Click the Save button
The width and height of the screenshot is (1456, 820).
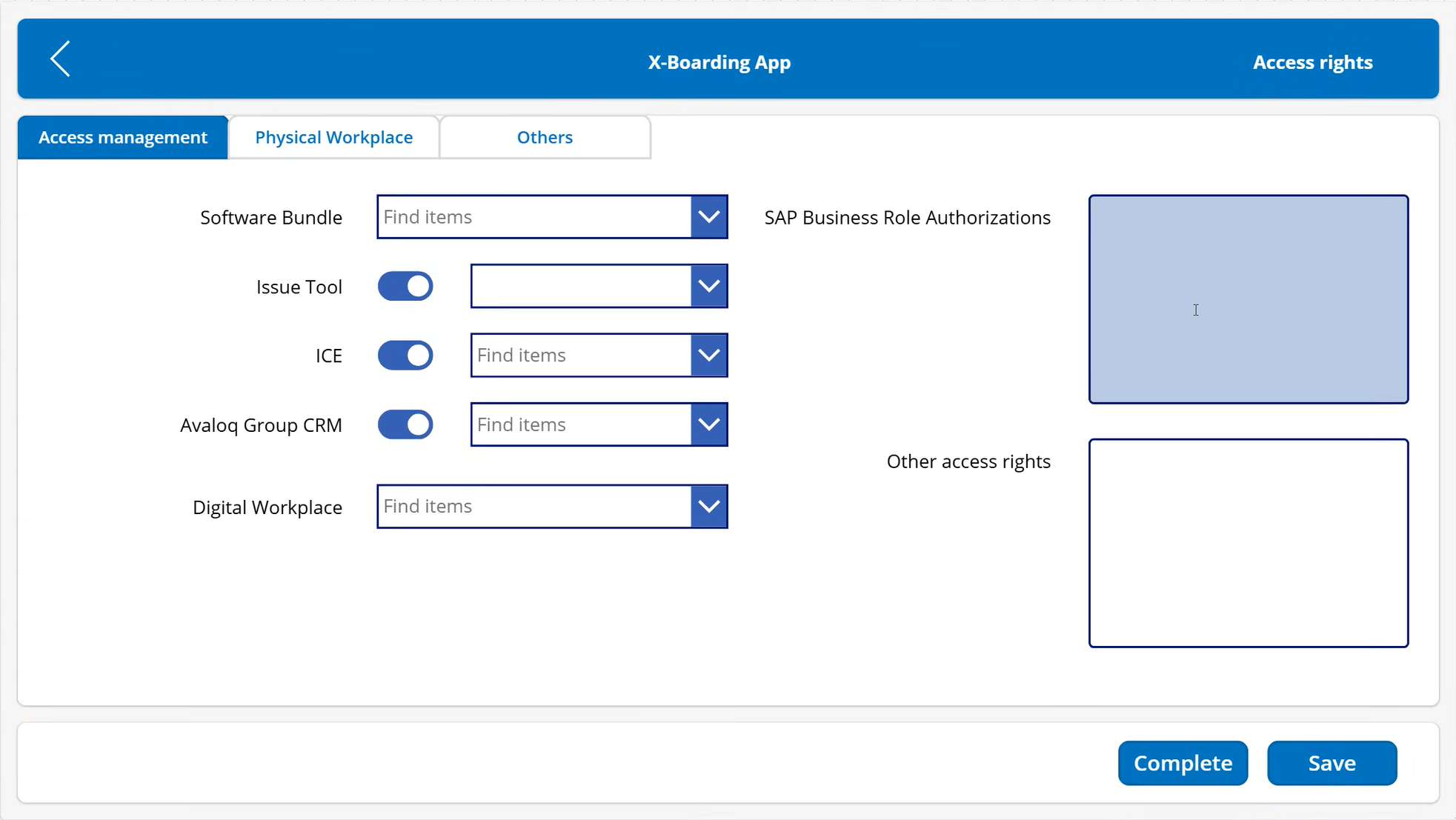[1332, 762]
